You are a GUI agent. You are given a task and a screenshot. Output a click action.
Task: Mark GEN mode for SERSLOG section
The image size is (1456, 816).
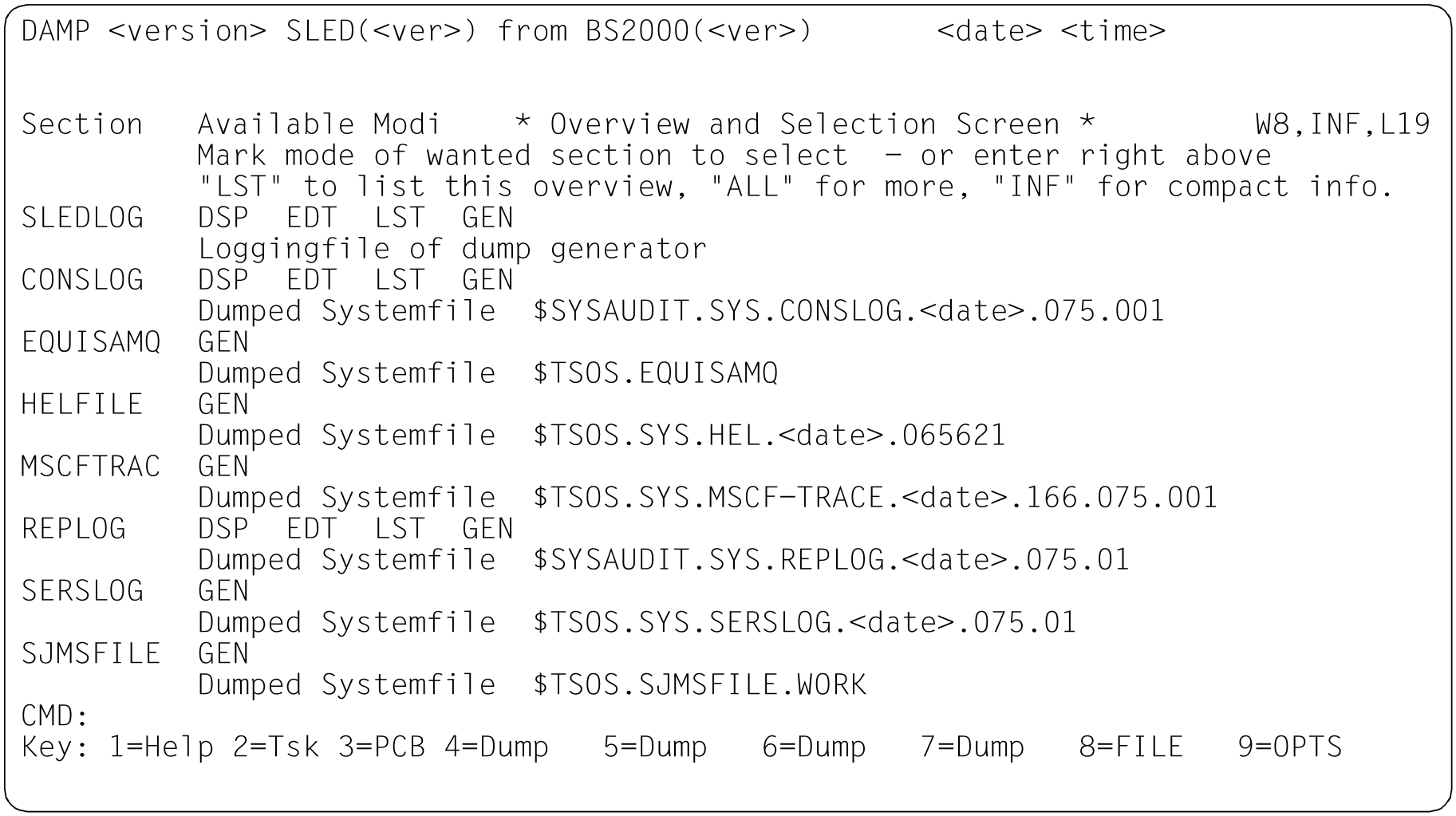coord(223,591)
